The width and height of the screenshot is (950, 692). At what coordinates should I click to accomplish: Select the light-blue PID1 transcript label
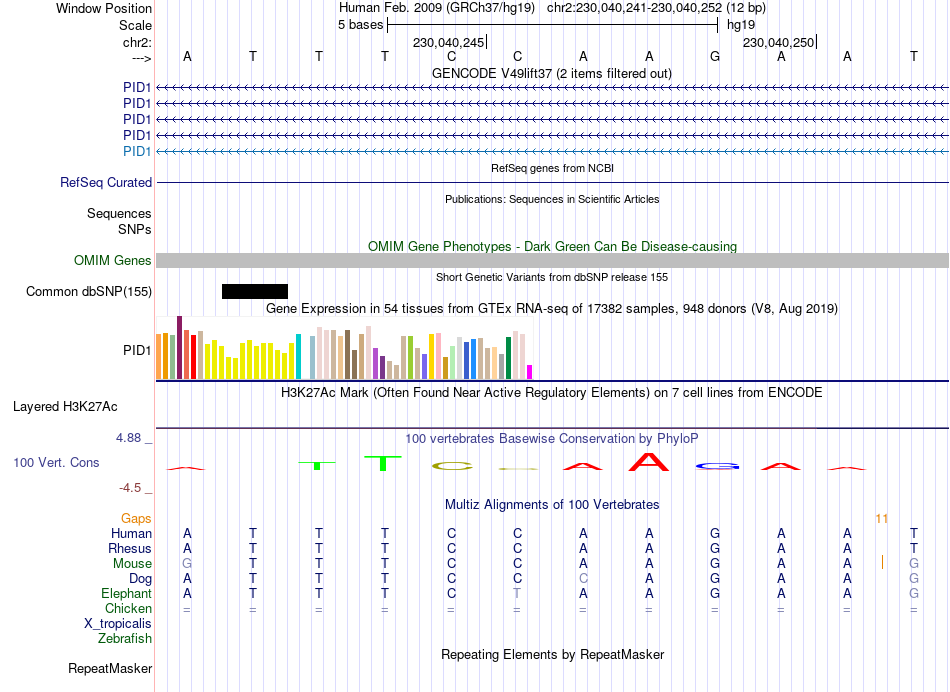pos(136,151)
